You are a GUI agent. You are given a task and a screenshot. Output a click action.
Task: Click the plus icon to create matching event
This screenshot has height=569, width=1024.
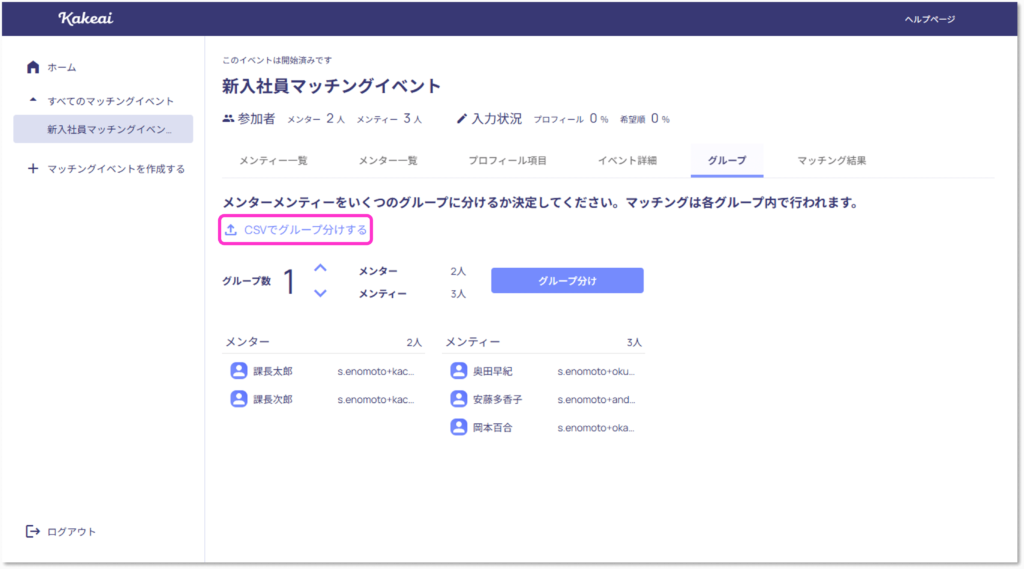33,169
